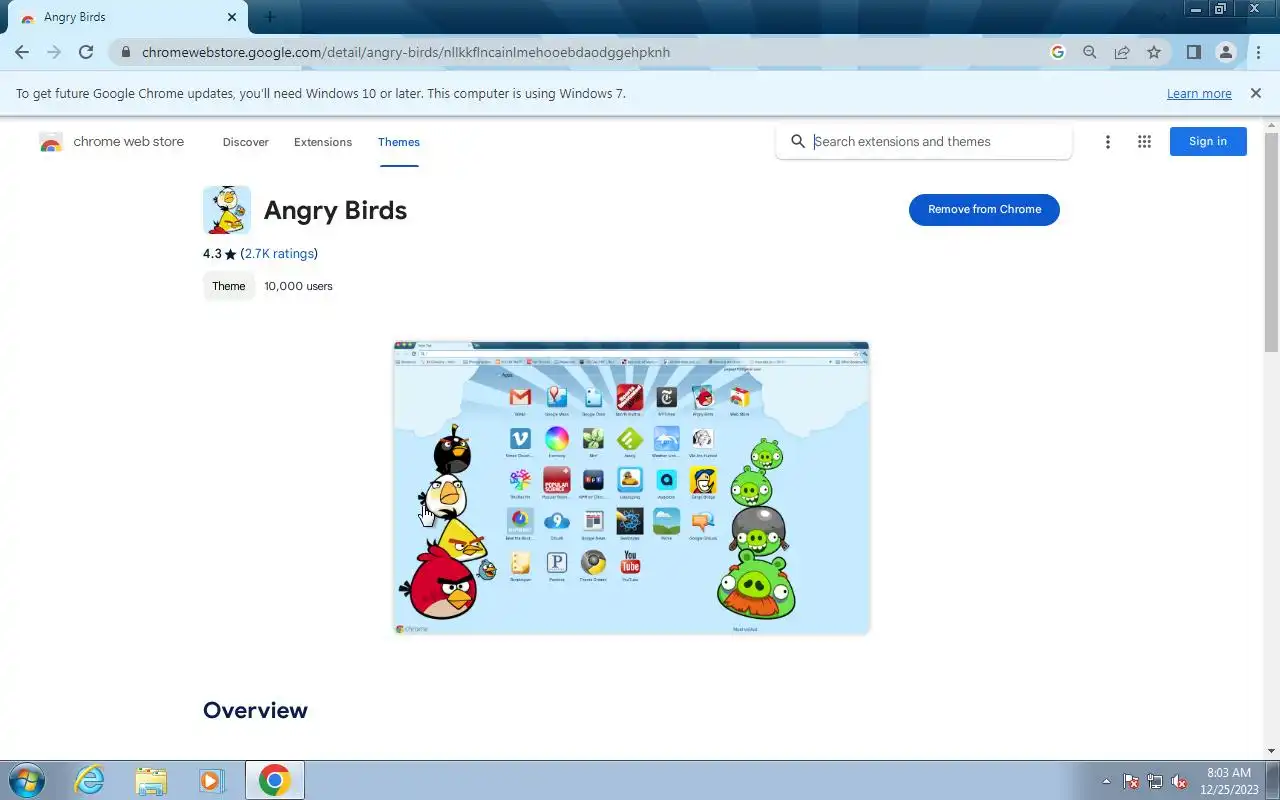Image resolution: width=1280 pixels, height=800 pixels.
Task: Click the page vertical scrollbar
Action: click(1272, 240)
